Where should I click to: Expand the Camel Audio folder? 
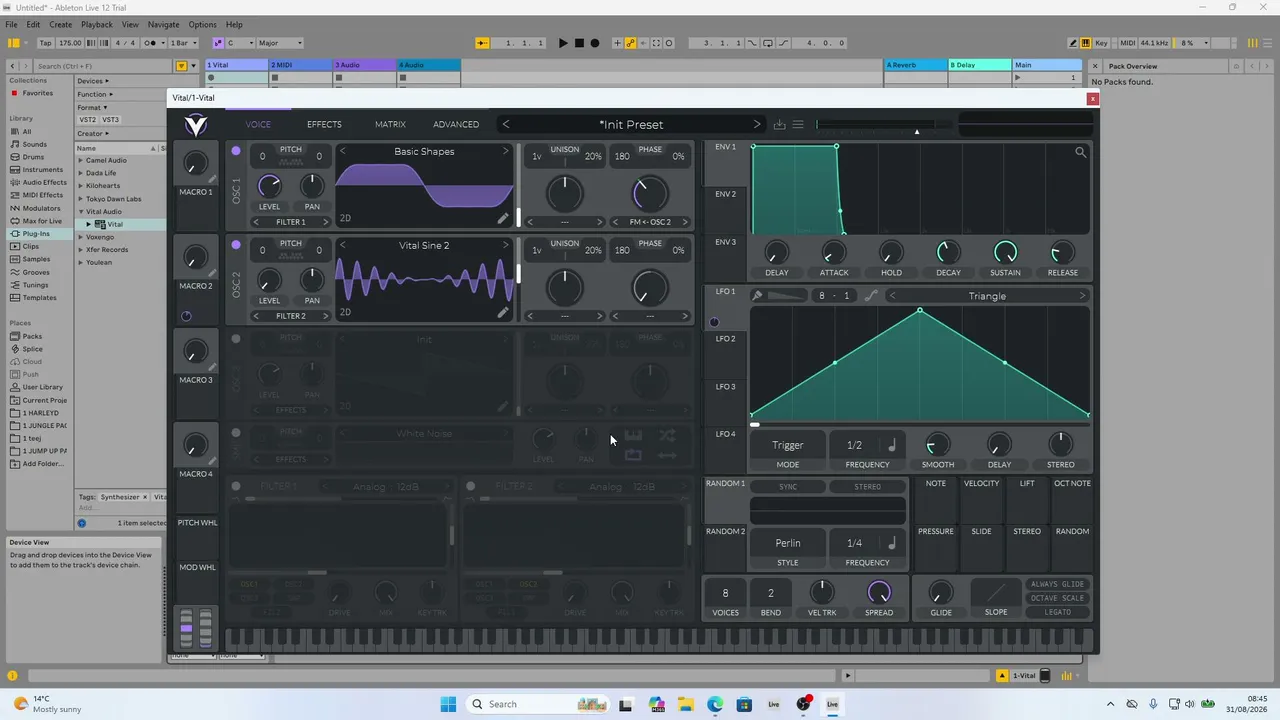coord(82,160)
